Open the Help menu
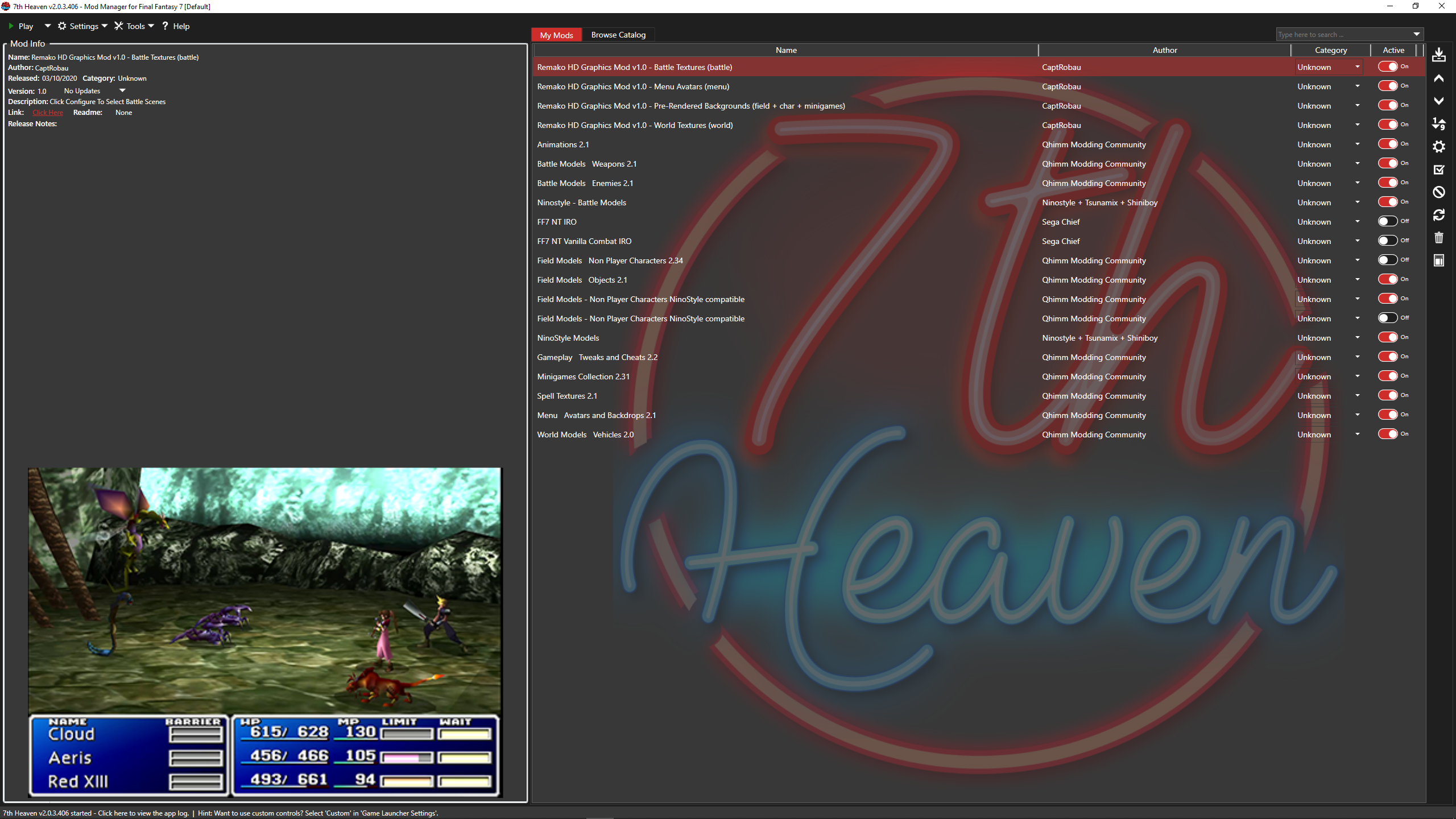This screenshot has height=819, width=1456. click(x=176, y=26)
